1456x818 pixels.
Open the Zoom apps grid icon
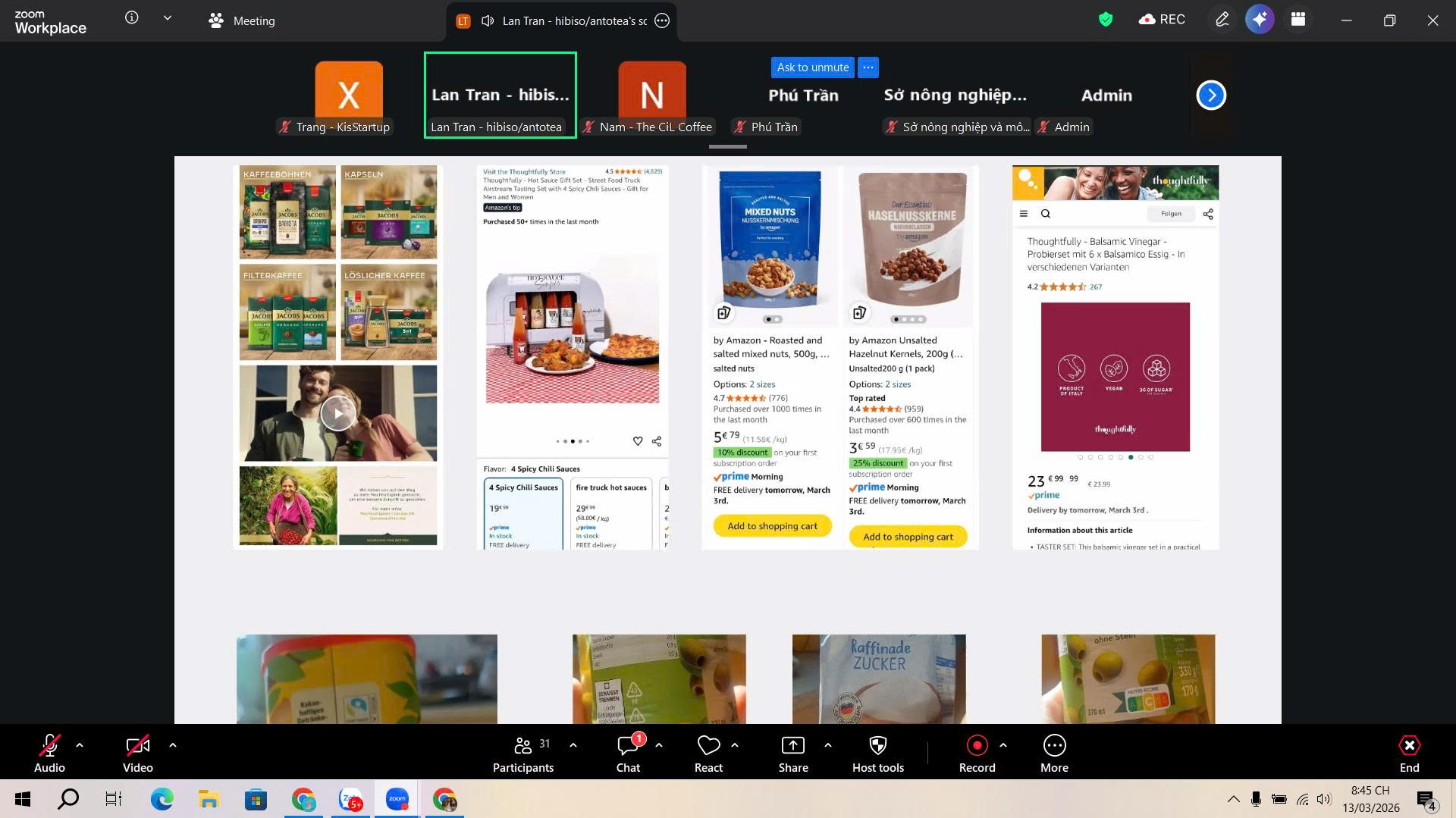(1298, 20)
